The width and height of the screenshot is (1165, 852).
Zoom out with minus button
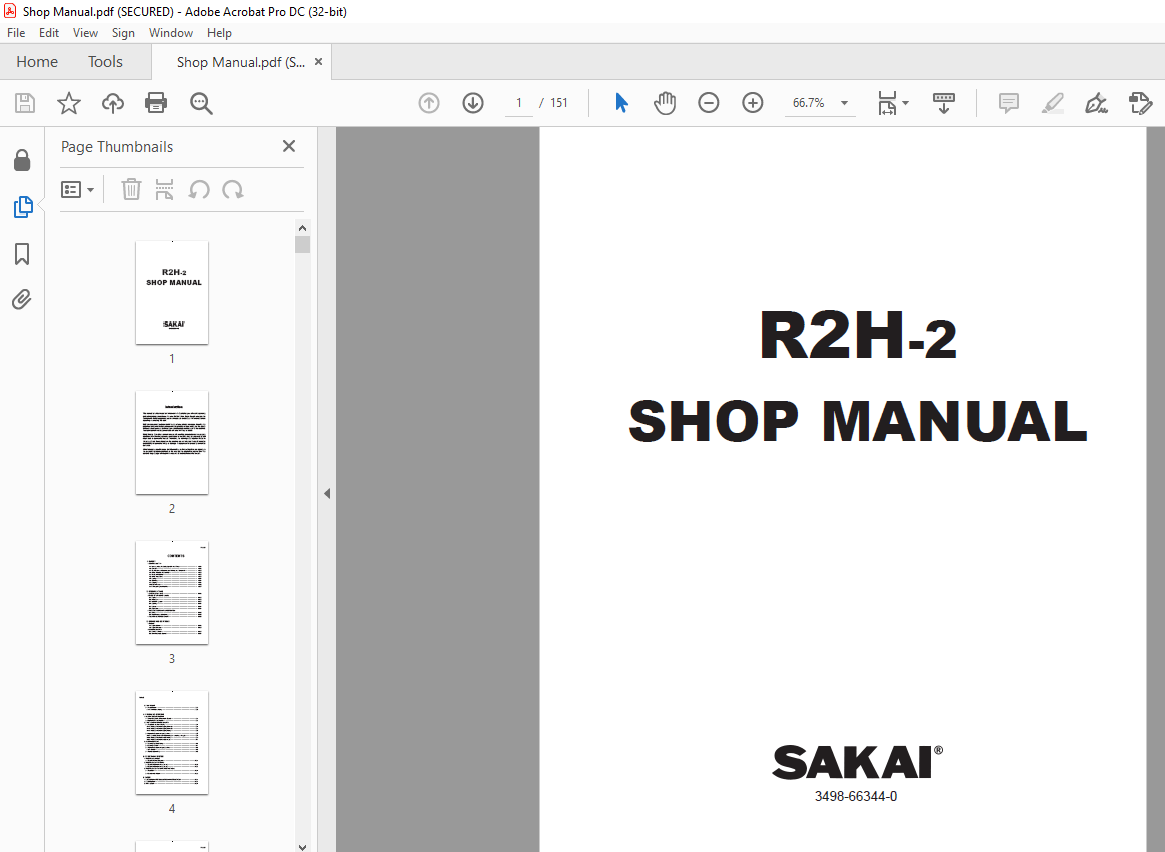point(709,103)
